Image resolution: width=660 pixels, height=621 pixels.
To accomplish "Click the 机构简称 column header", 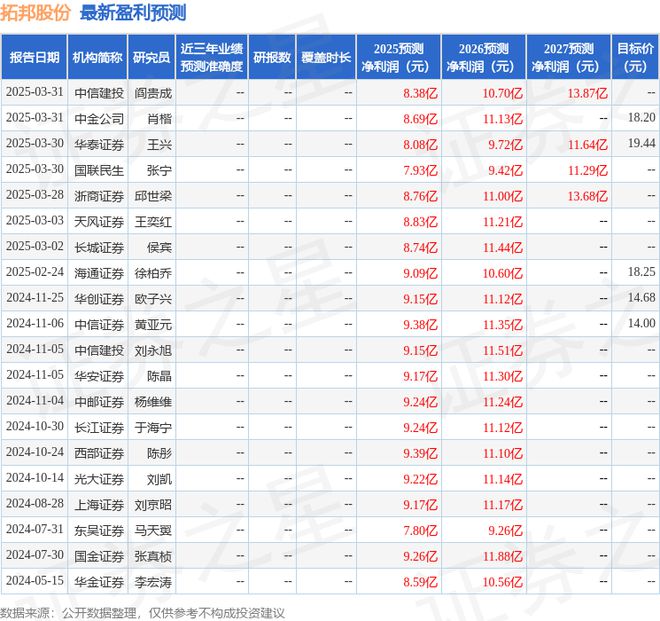I will click(x=97, y=57).
